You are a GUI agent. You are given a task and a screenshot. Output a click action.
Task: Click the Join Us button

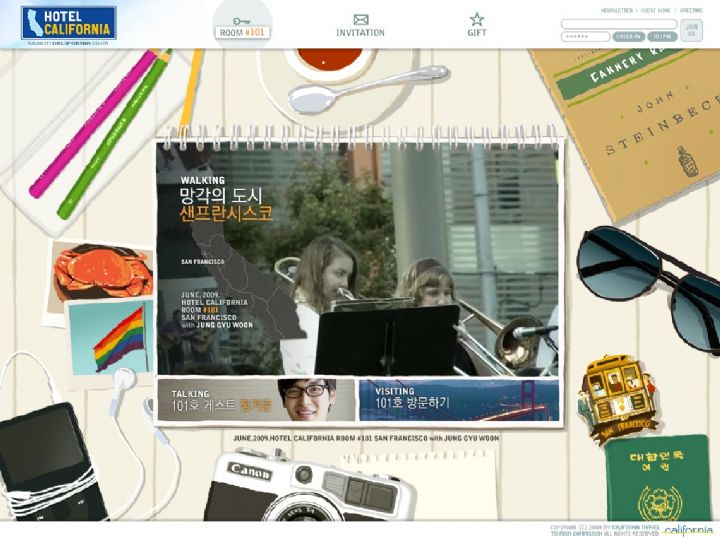click(x=691, y=30)
